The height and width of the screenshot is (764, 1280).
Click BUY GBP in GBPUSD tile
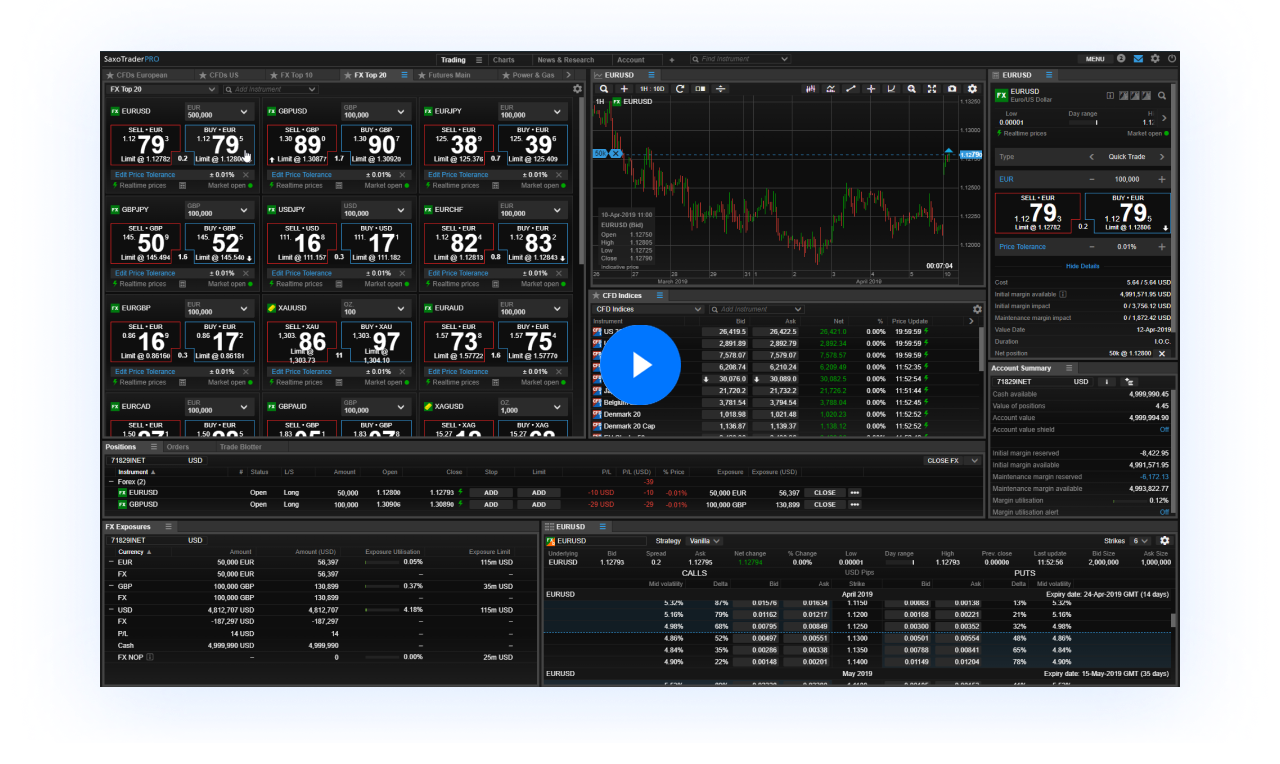(x=376, y=145)
